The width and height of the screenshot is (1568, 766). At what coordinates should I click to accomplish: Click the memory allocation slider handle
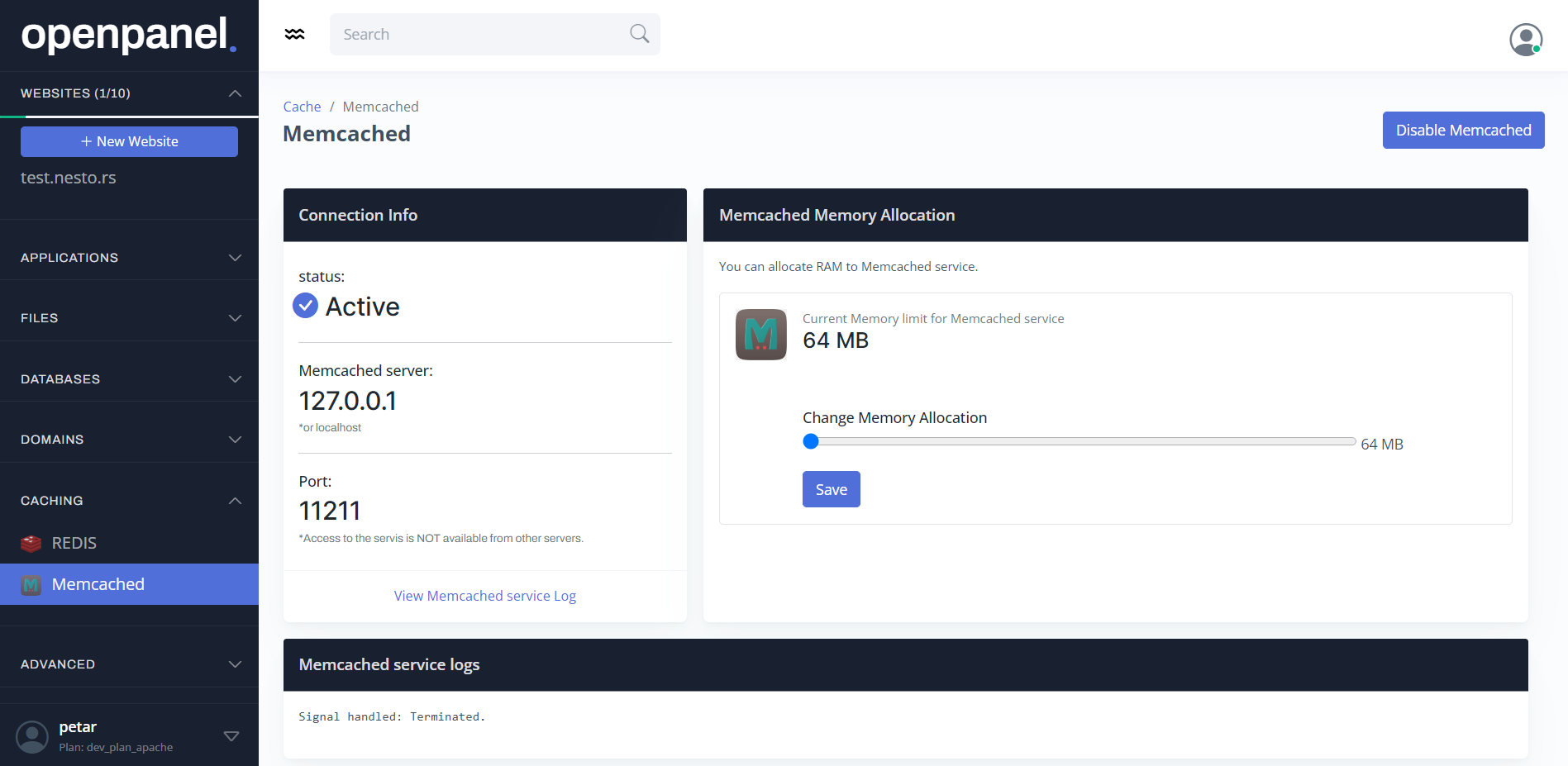coord(811,442)
